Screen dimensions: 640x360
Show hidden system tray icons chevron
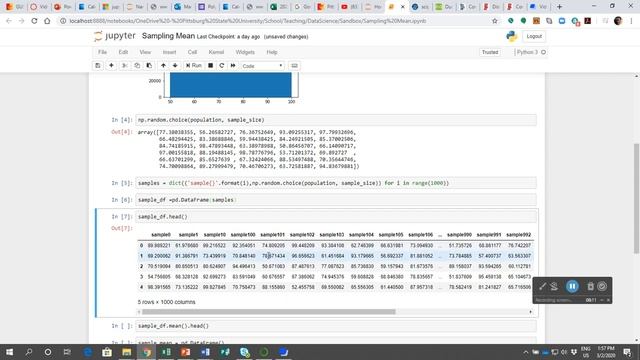526,352
